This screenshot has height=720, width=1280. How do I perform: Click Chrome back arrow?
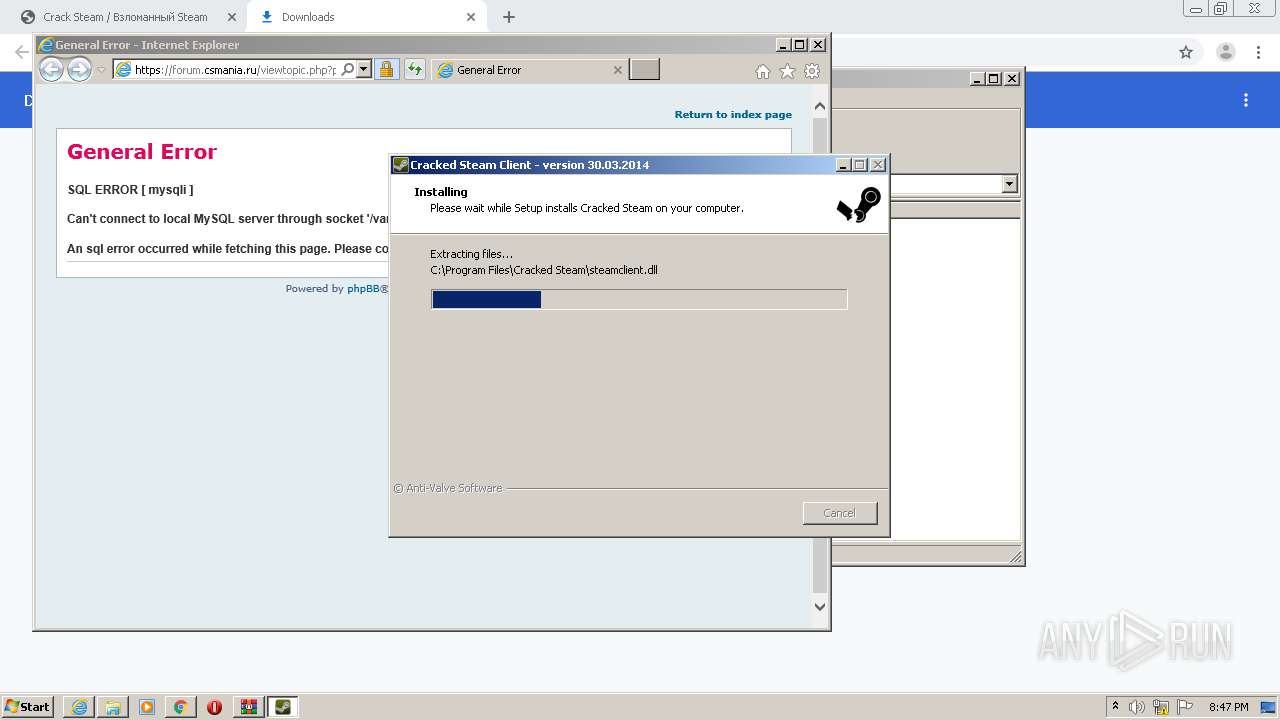point(21,52)
